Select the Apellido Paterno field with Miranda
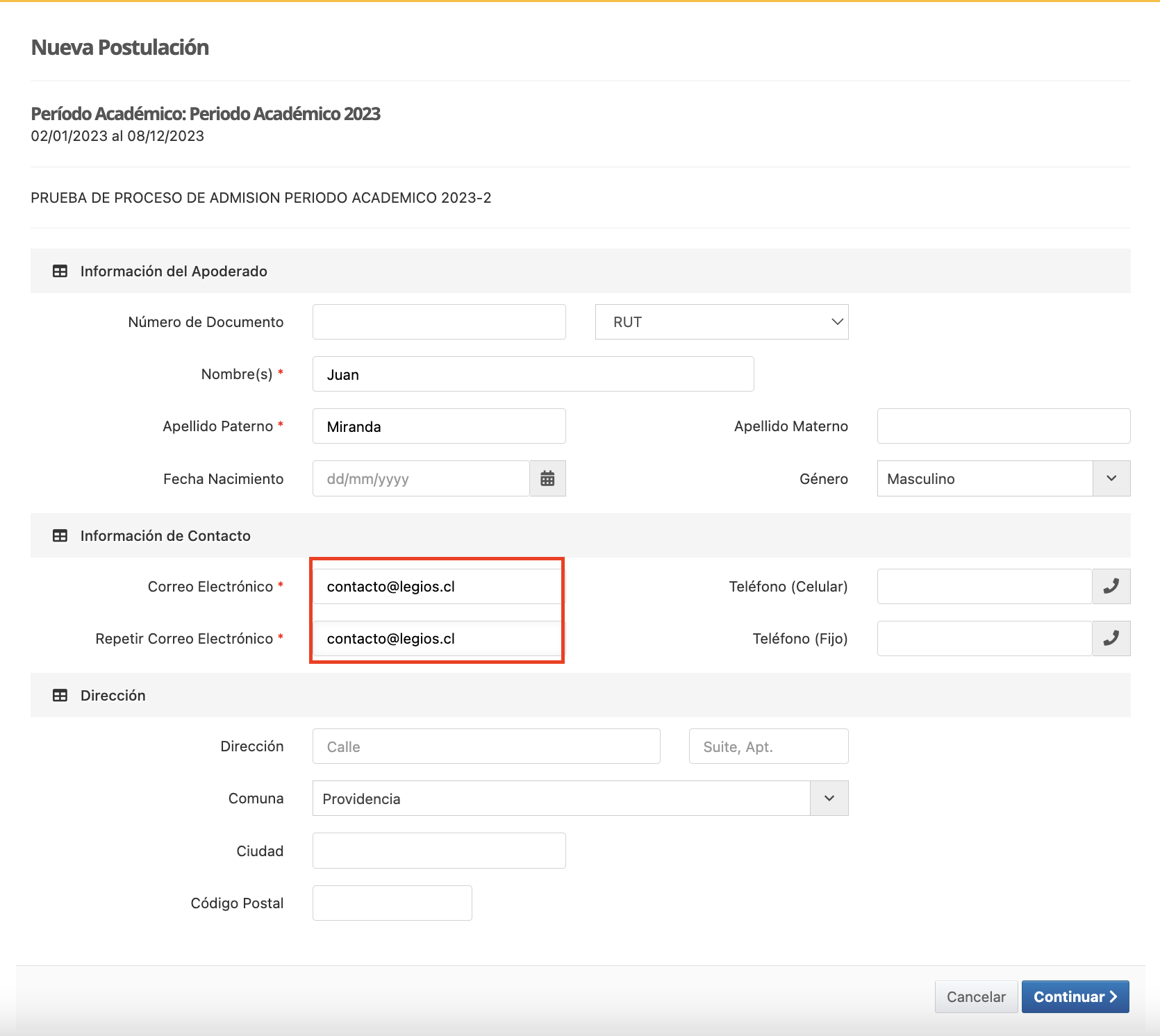Image resolution: width=1160 pixels, height=1036 pixels. point(439,426)
